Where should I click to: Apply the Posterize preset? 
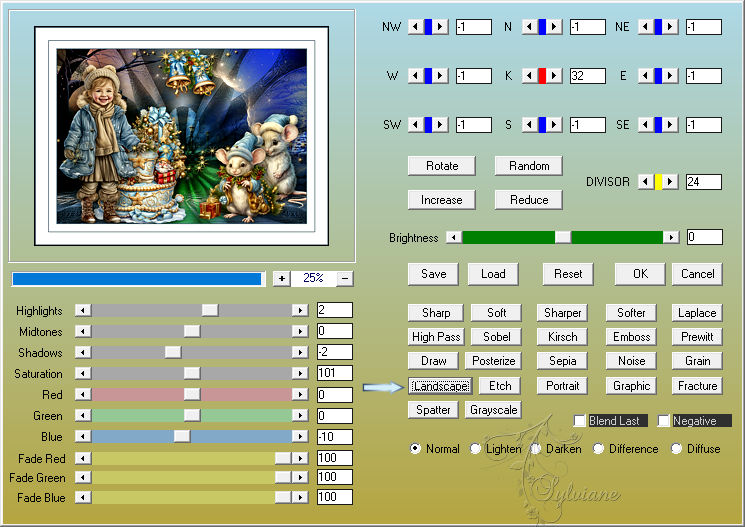point(494,361)
